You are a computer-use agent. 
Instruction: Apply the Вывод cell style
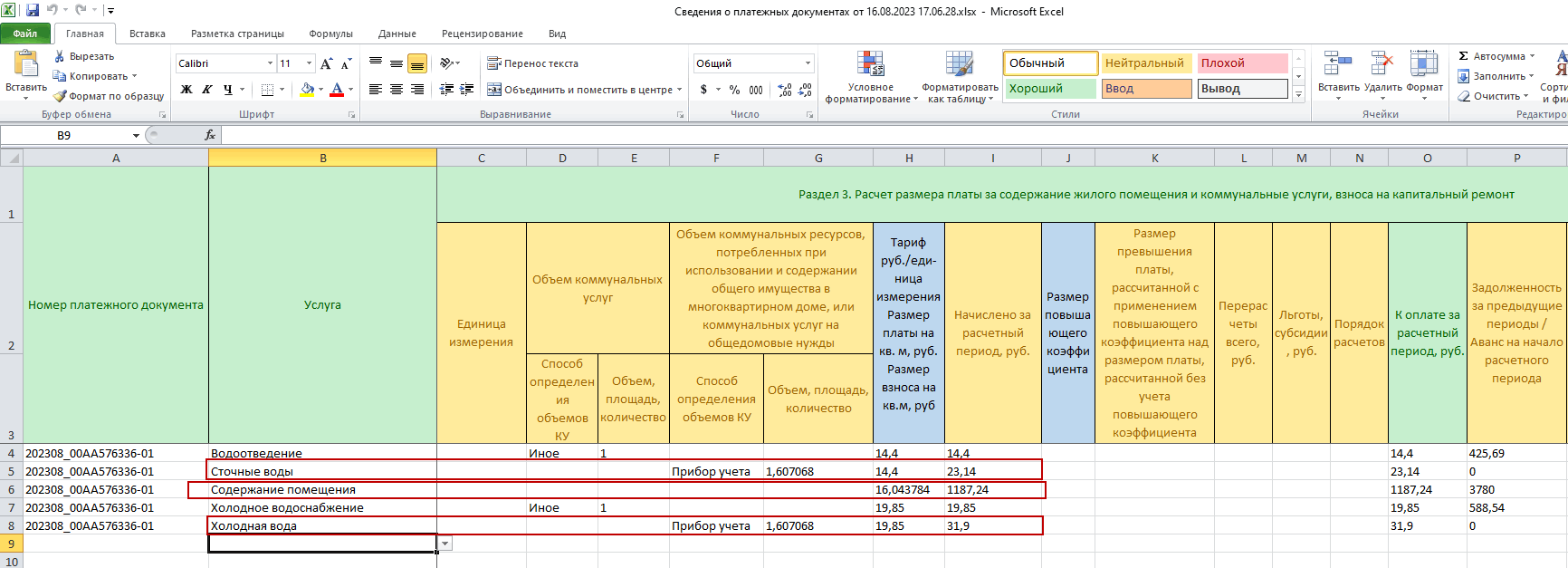click(1242, 89)
